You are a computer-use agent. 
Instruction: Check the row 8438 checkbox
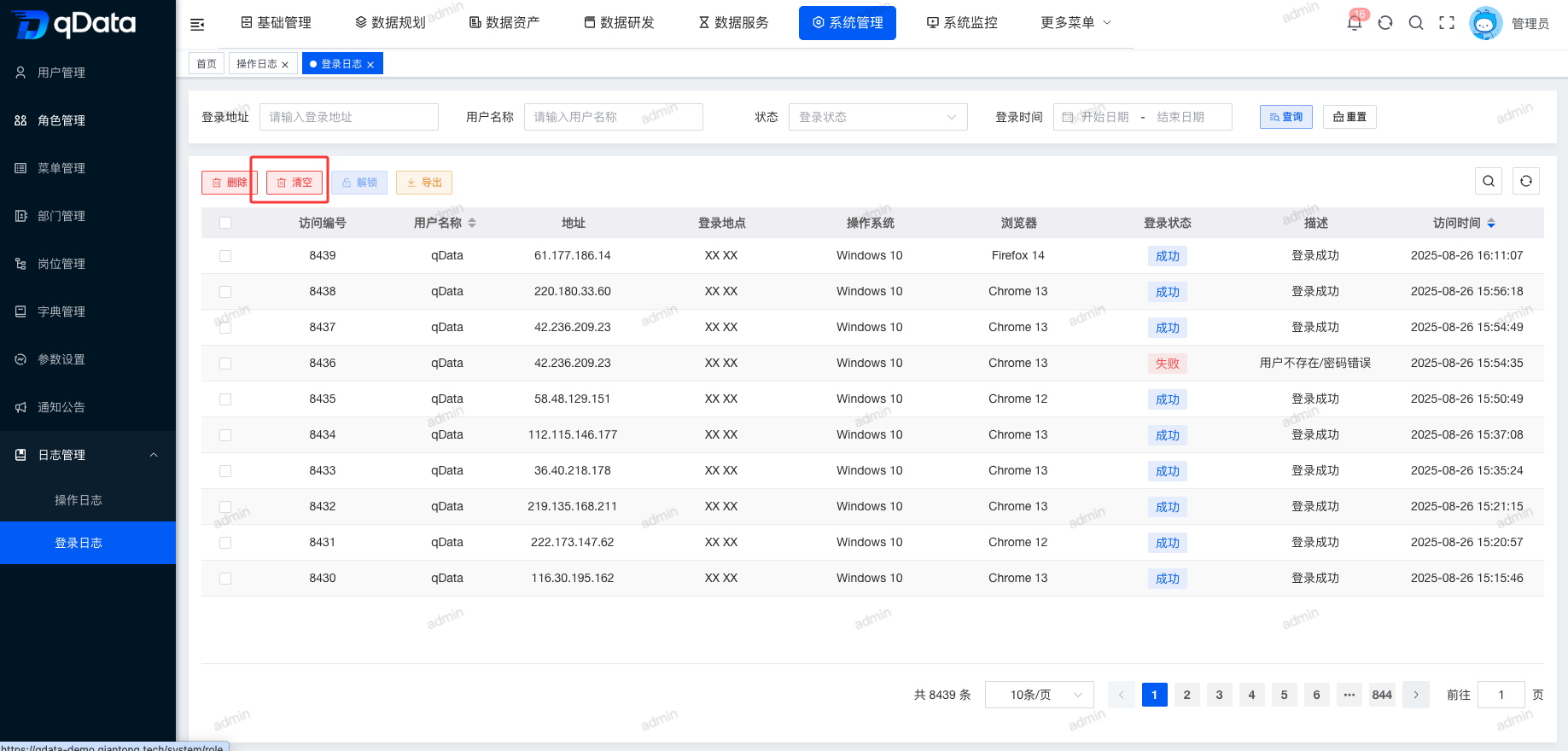pyautogui.click(x=225, y=292)
